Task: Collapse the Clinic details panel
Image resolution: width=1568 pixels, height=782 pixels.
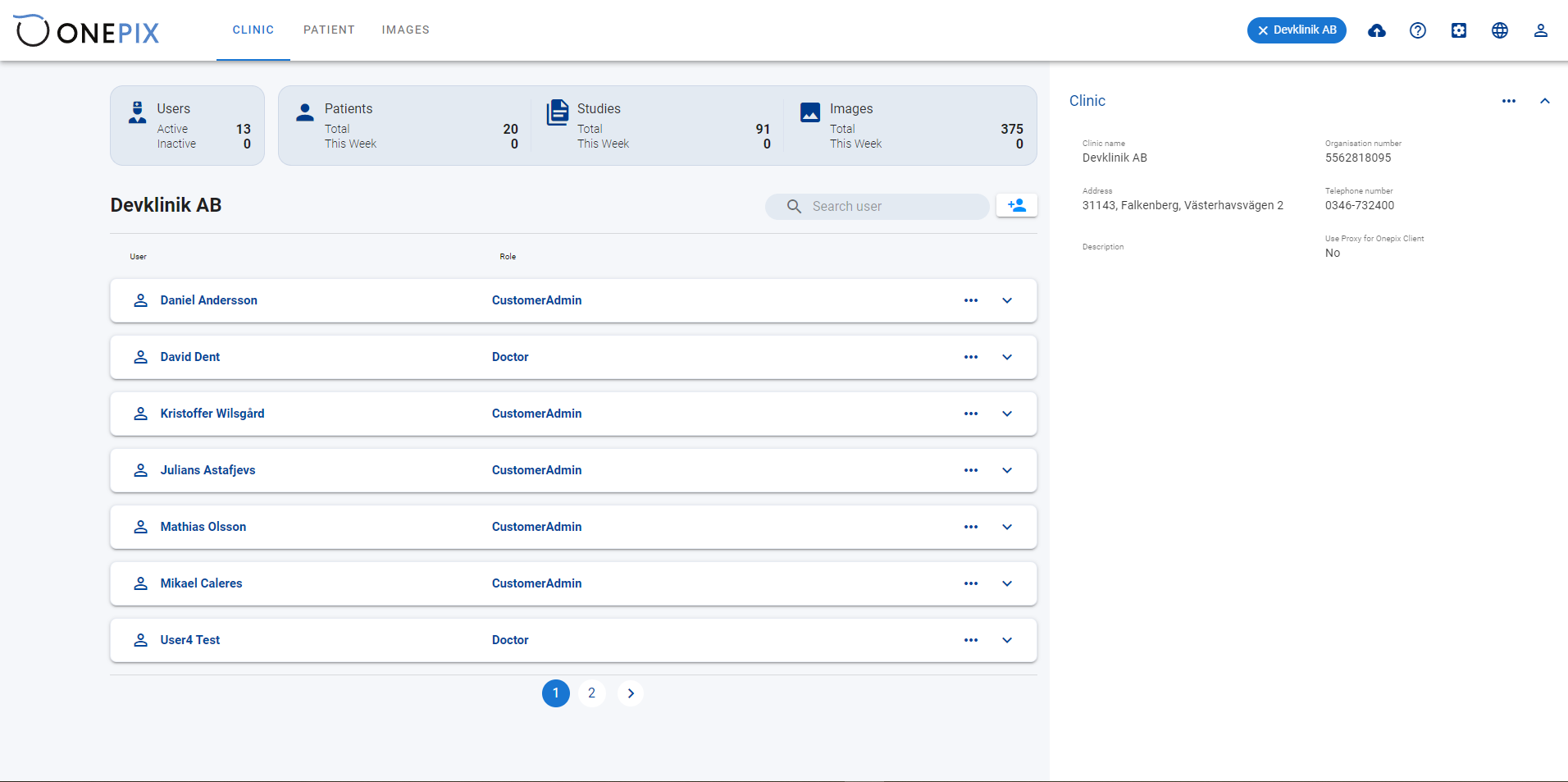Action: click(x=1545, y=101)
